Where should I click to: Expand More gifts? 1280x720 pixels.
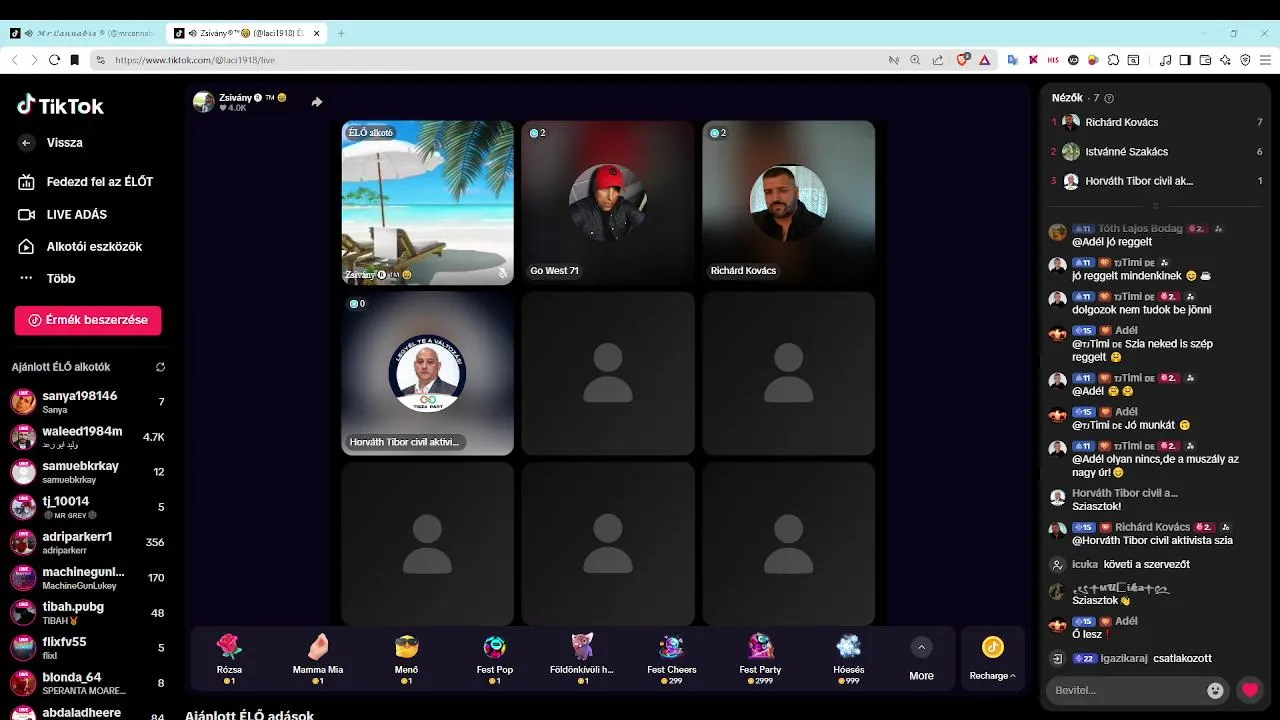pyautogui.click(x=921, y=659)
